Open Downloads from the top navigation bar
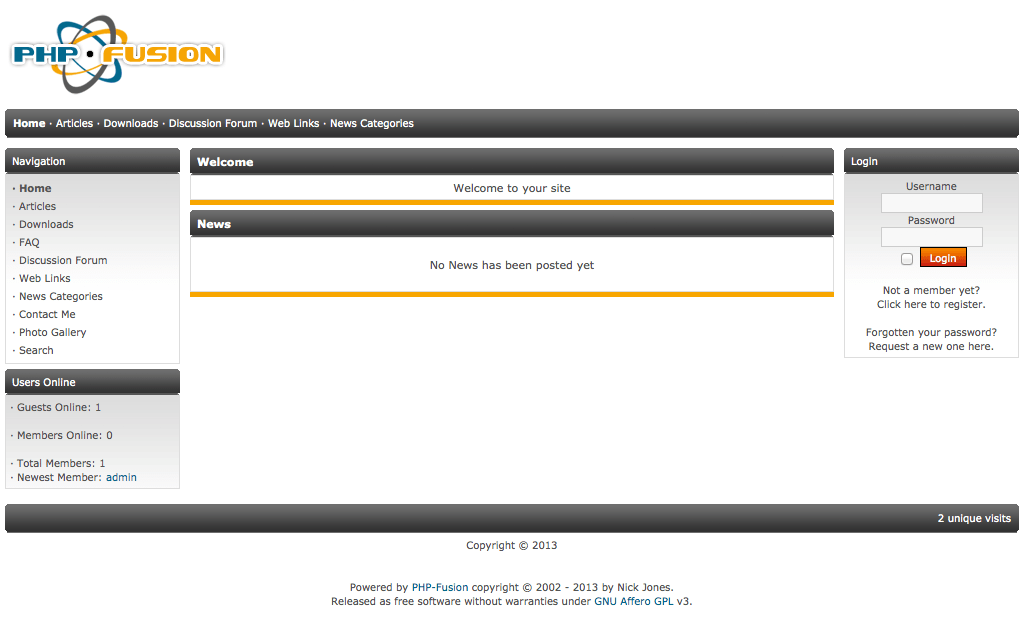 131,123
